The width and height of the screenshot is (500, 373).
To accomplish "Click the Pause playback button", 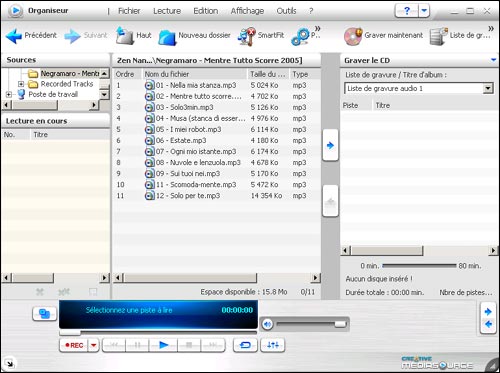I will 137,345.
